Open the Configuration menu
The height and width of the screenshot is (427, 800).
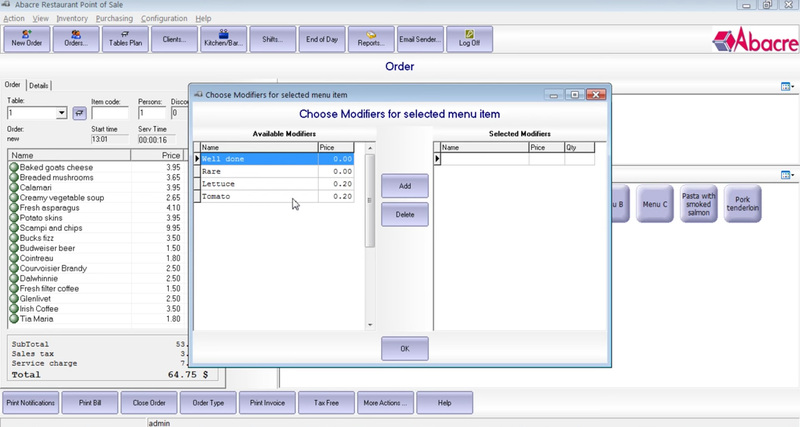(164, 18)
